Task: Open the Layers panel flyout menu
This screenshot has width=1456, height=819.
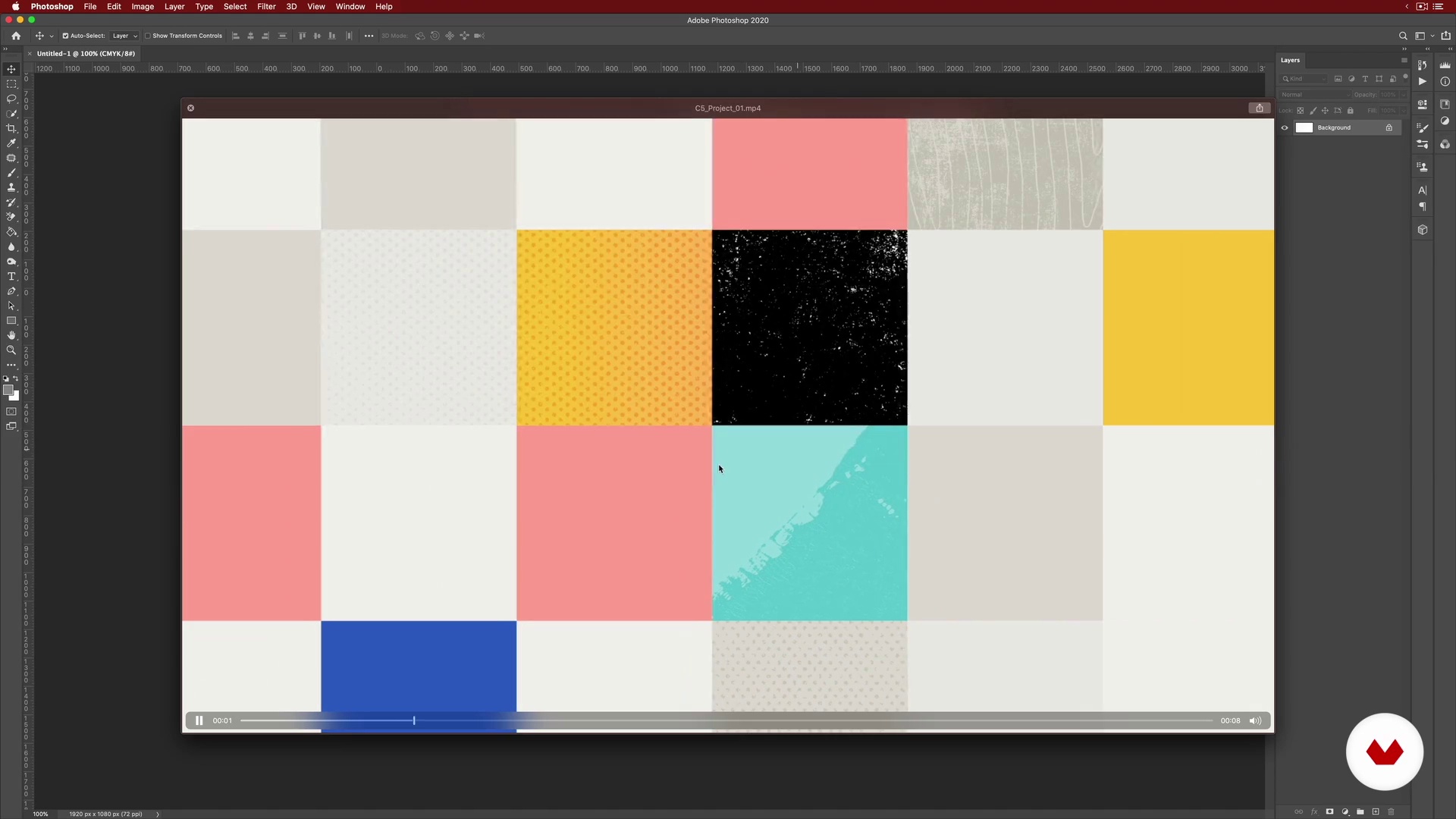Action: pyautogui.click(x=1404, y=60)
